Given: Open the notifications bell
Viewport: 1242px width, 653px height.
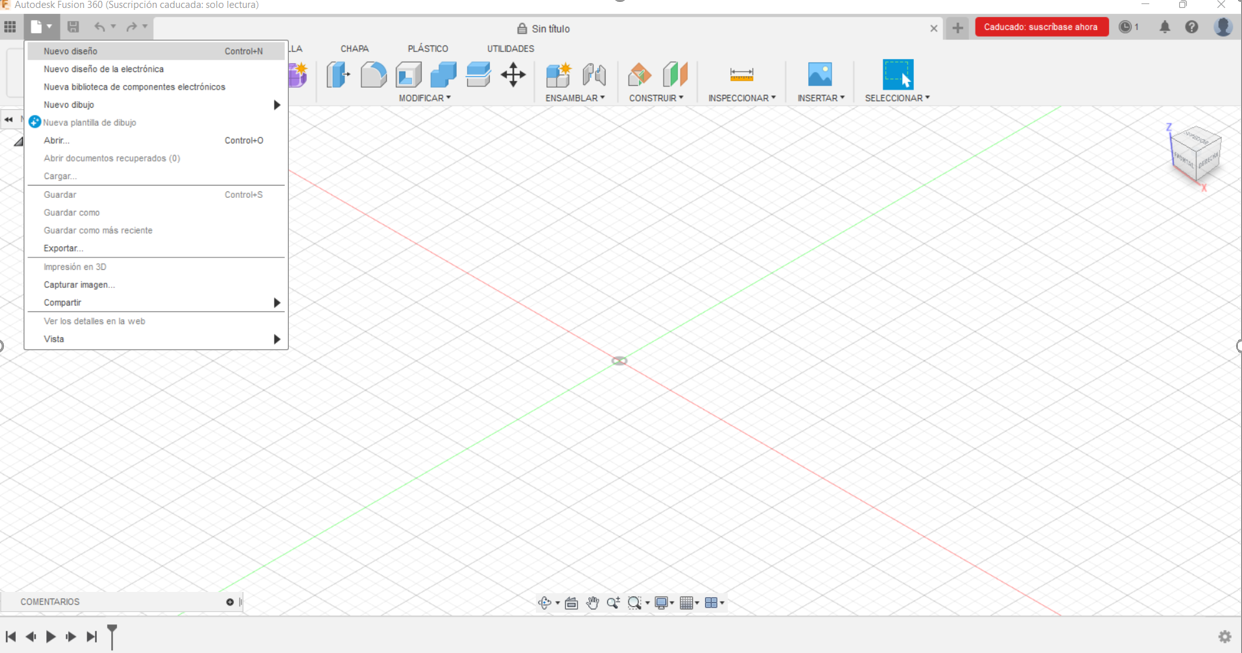Looking at the screenshot, I should click(x=1165, y=27).
